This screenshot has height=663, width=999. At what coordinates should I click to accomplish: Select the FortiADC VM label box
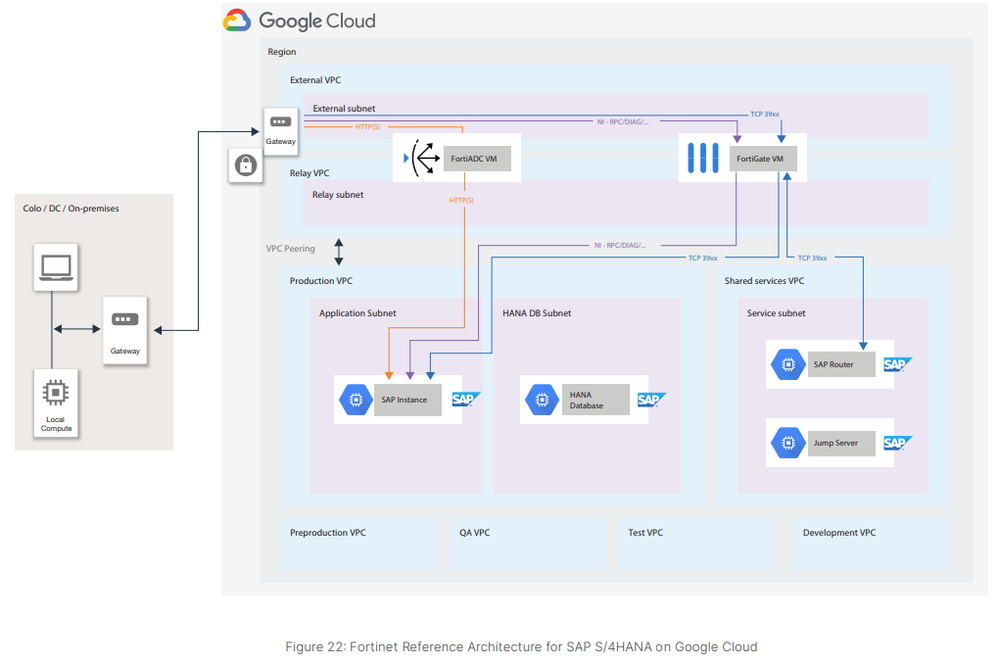pyautogui.click(x=477, y=159)
